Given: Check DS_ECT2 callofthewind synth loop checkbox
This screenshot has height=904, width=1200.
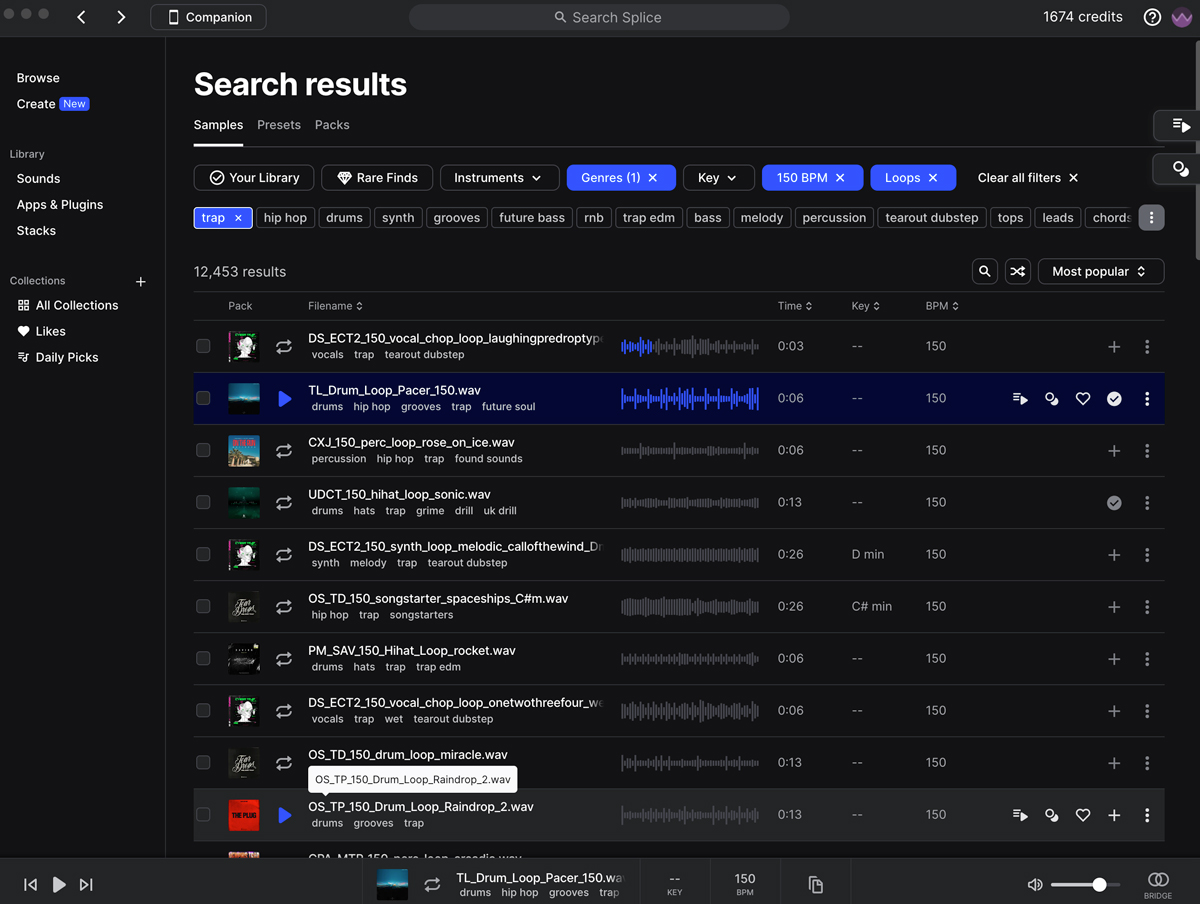Looking at the screenshot, I should tap(203, 554).
